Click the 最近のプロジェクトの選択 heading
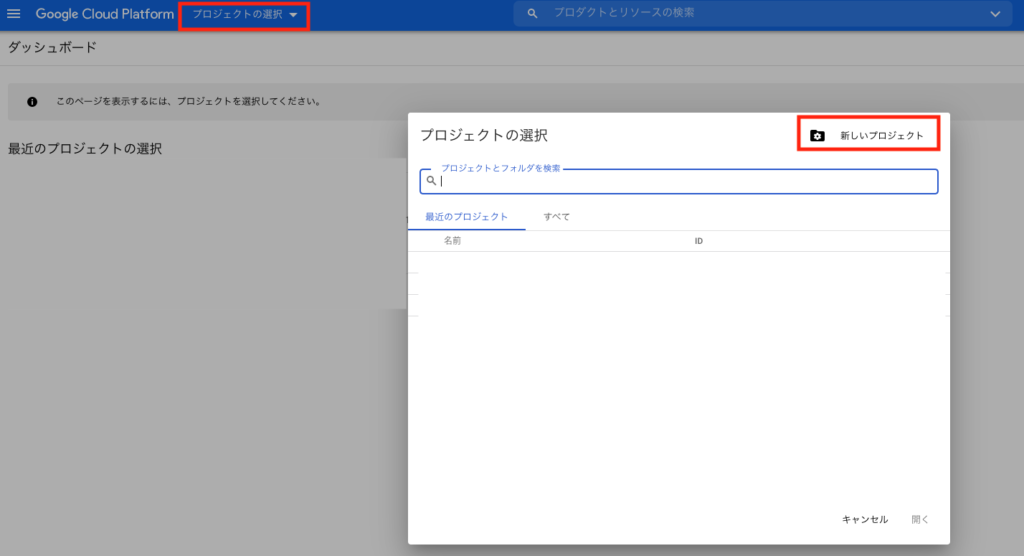The width and height of the screenshot is (1024, 556). point(85,148)
